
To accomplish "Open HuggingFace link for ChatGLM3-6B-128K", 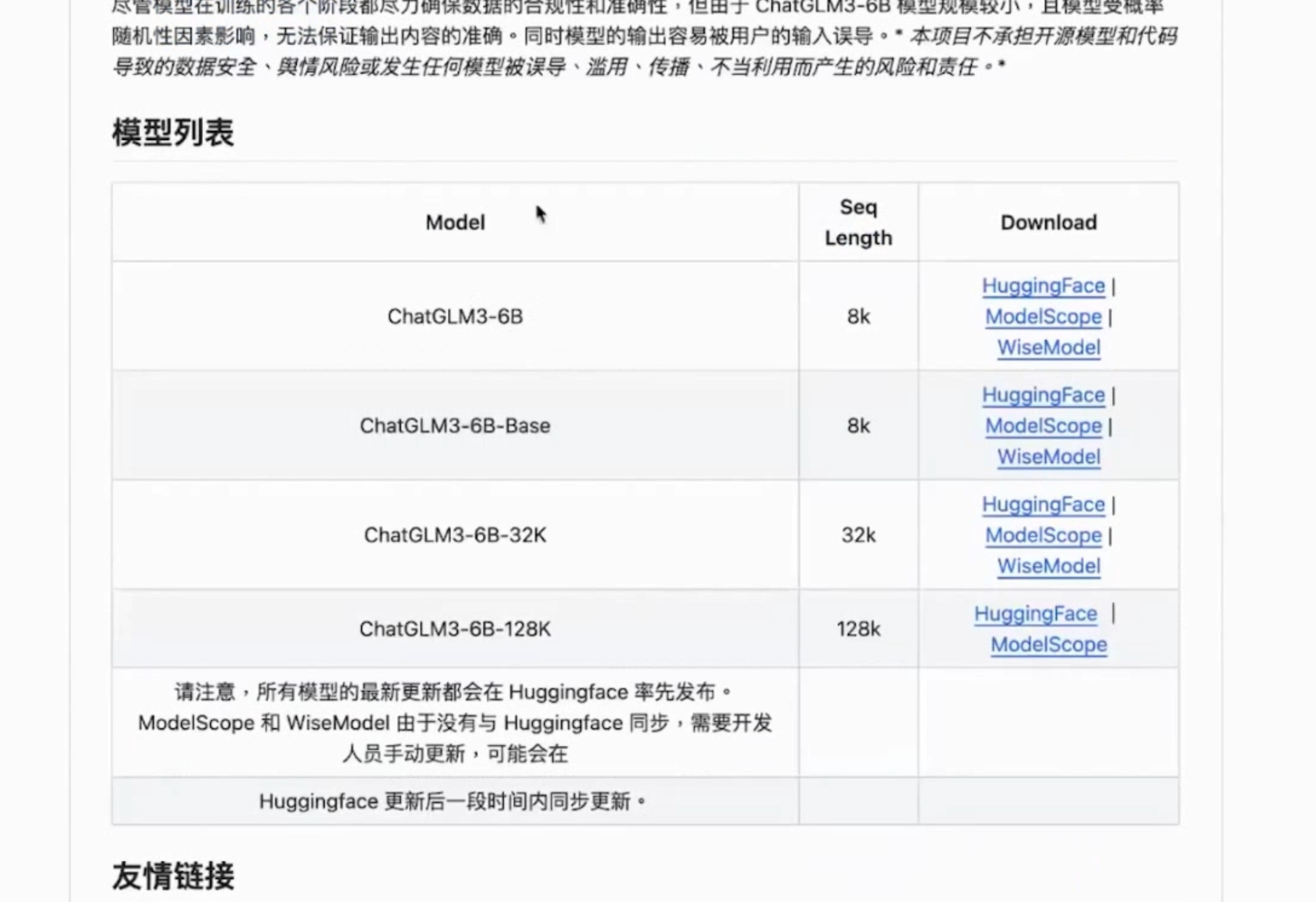I will (x=1035, y=614).
